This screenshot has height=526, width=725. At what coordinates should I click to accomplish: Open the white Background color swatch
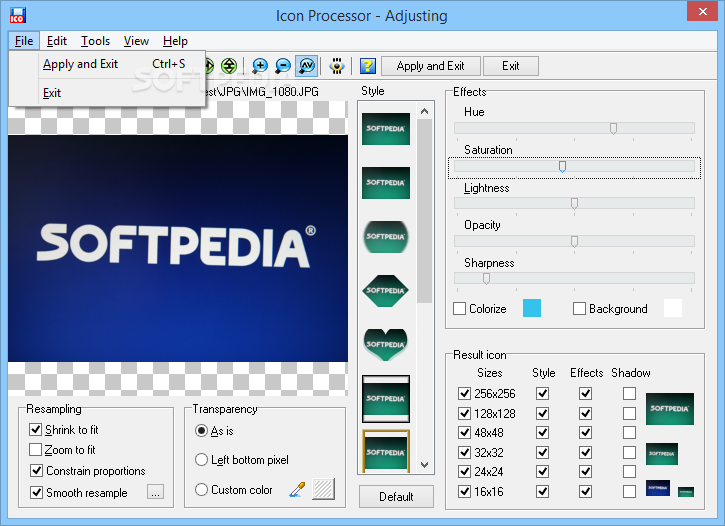[x=673, y=308]
